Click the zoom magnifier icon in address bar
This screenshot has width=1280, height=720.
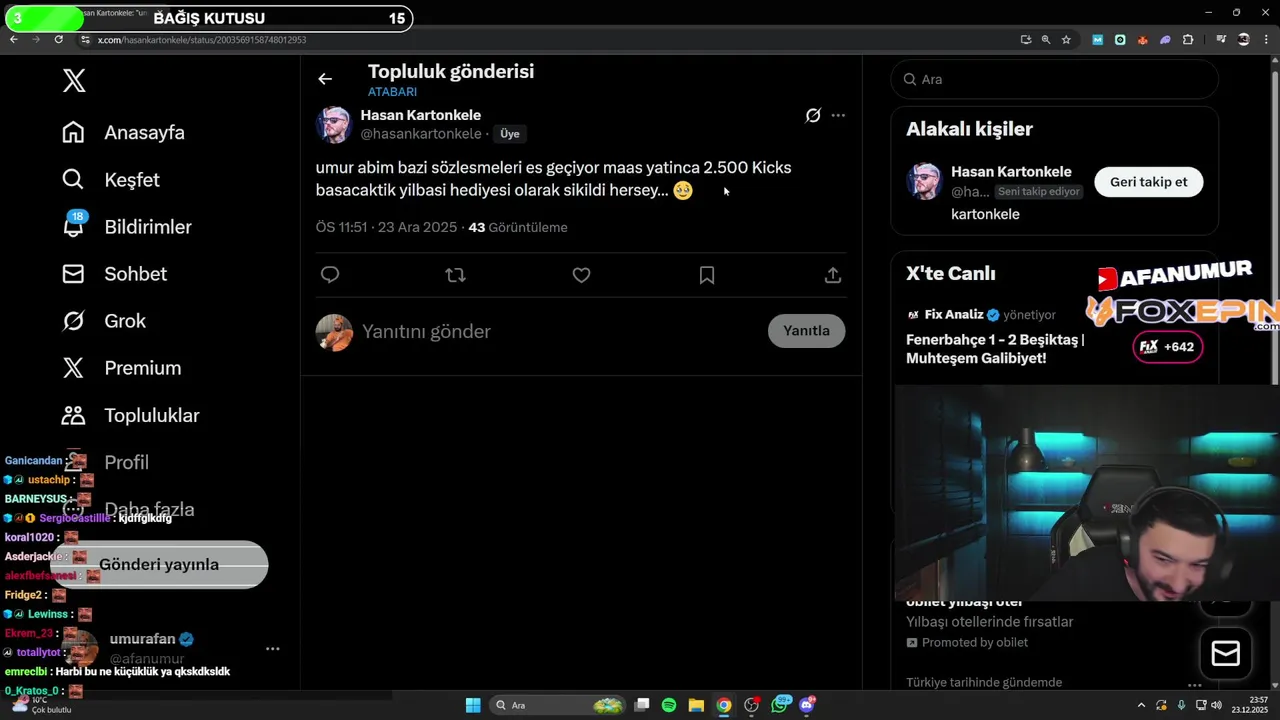pos(1046,40)
